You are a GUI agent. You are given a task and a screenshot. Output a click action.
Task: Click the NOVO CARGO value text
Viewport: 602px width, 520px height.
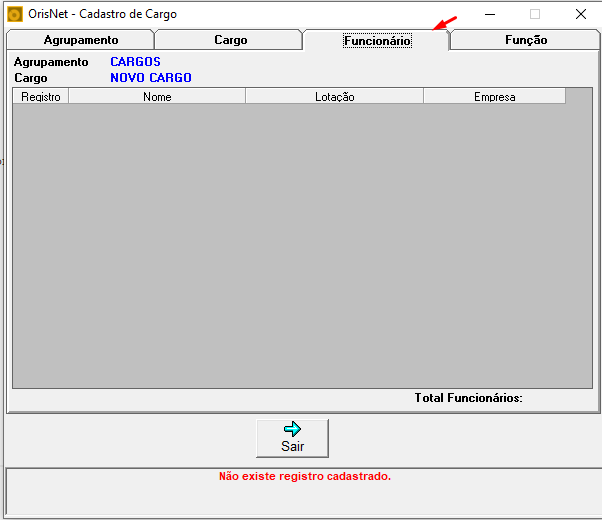click(x=150, y=78)
